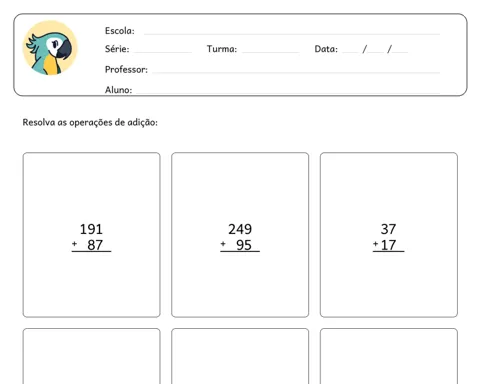Click the Aluno name line
This screenshot has width=480, height=384.
(x=288, y=91)
